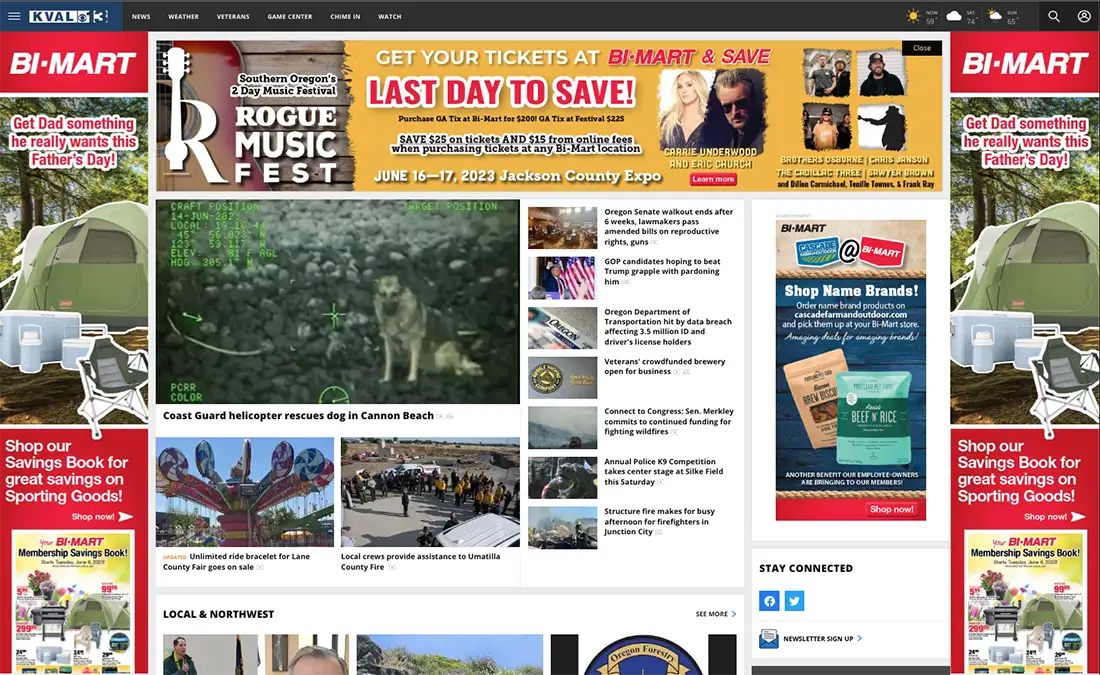Open Annual Police K9 Competition headline
Screen dimensions: 1100x675
point(659,472)
